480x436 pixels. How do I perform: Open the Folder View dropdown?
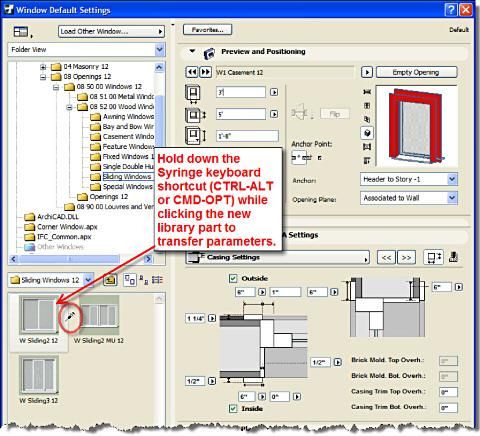click(86, 50)
